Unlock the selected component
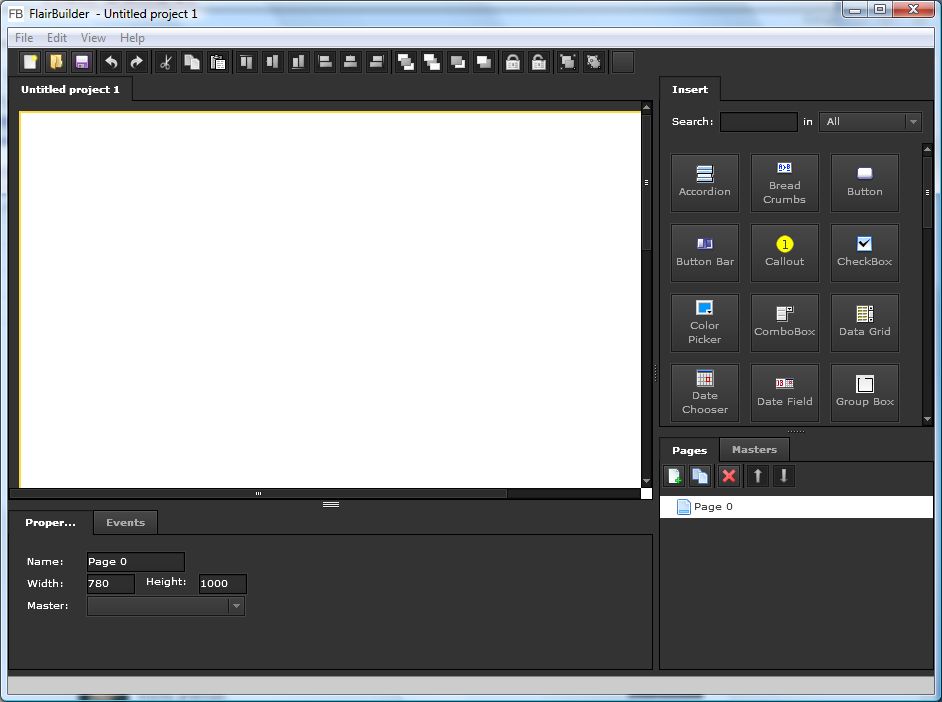The height and width of the screenshot is (702, 942). pyautogui.click(x=539, y=62)
